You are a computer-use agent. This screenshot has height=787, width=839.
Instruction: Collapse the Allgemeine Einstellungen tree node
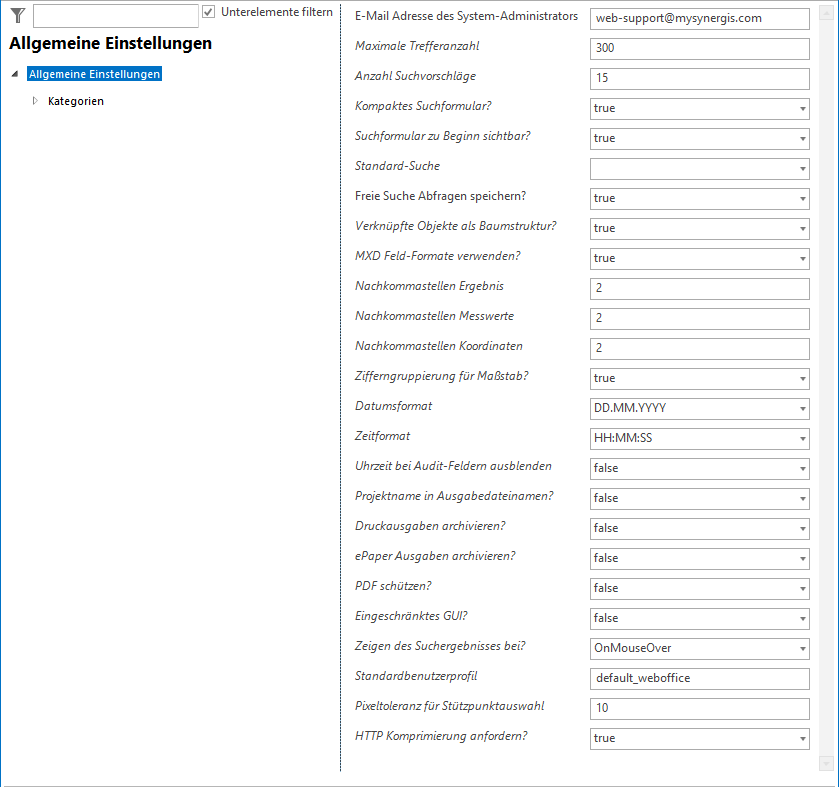14,74
